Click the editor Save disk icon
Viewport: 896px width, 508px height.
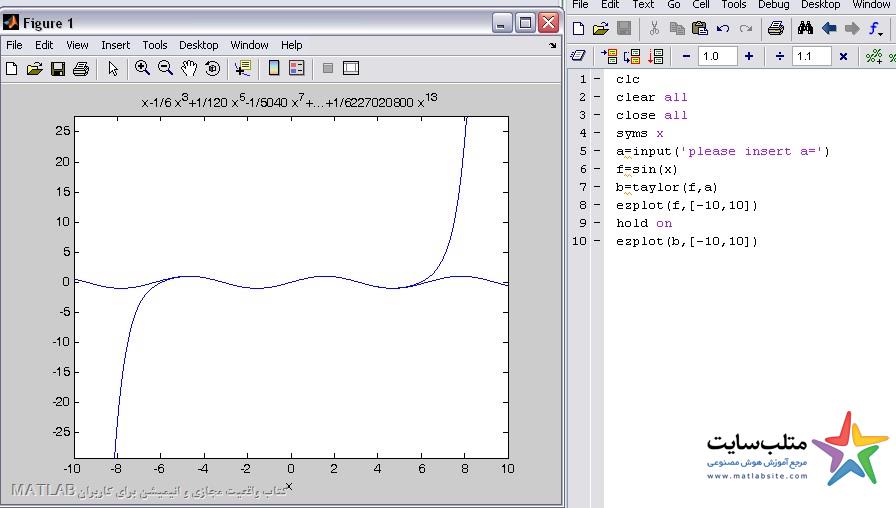(624, 28)
